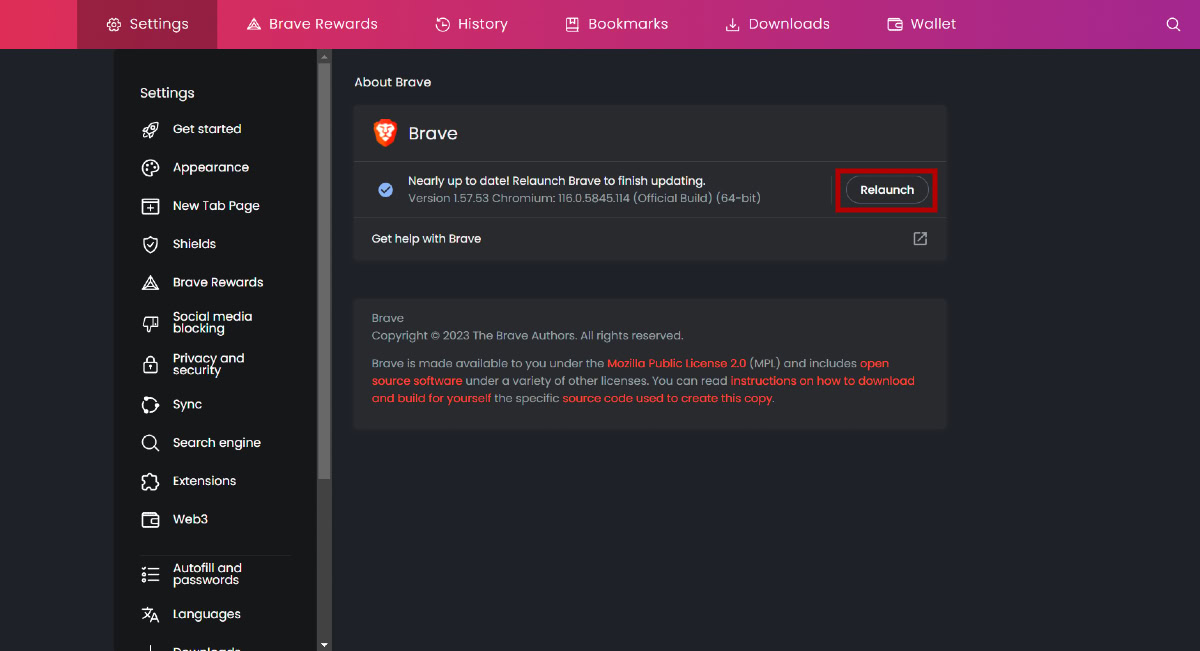The width and height of the screenshot is (1200, 651).
Task: Click the sidebar scrollbar down arrow
Action: coord(323,645)
